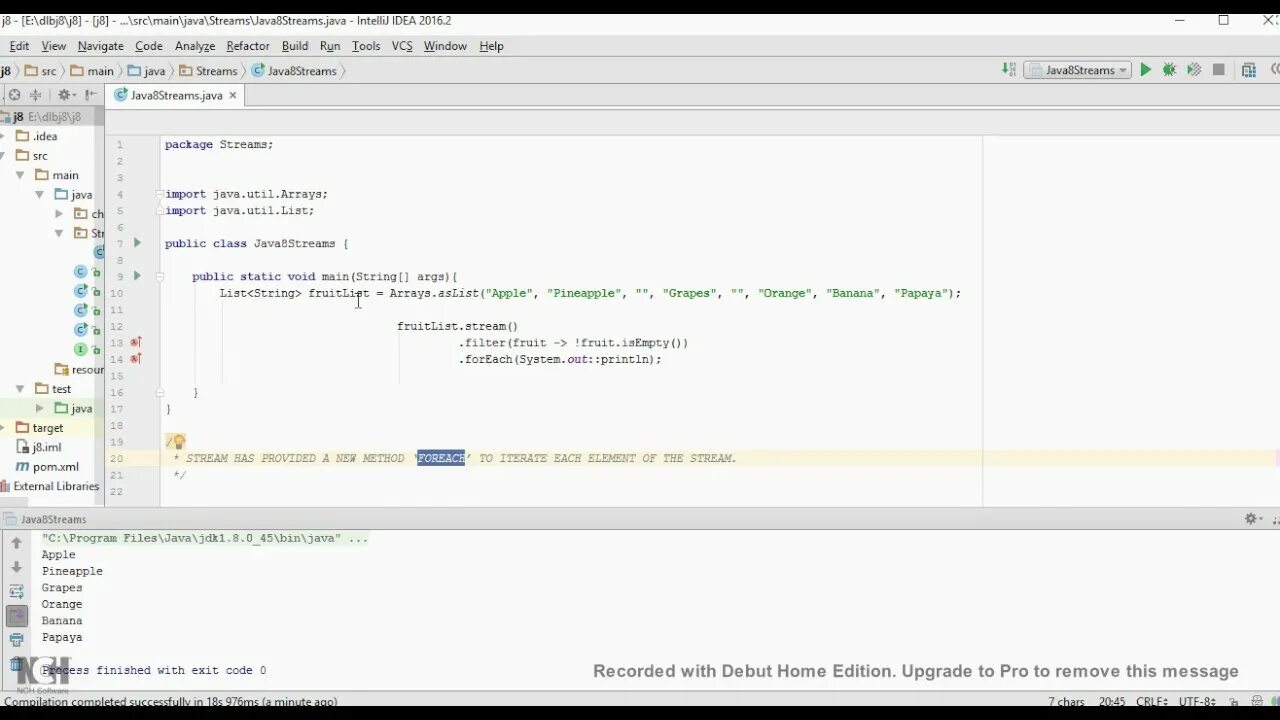The height and width of the screenshot is (720, 1280).
Task: Open the Java8Streams run configuration dropdown
Action: pyautogui.click(x=1077, y=70)
